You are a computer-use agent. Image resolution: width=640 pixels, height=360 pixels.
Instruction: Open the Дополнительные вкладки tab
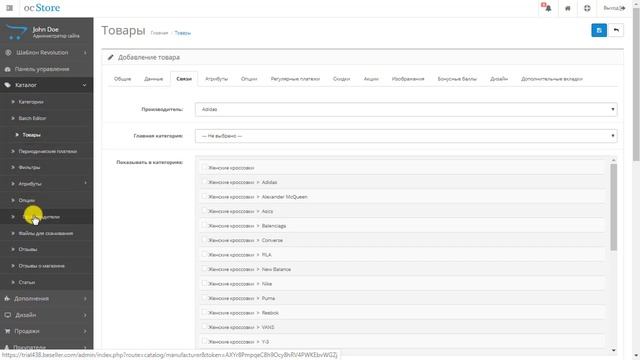coord(552,79)
